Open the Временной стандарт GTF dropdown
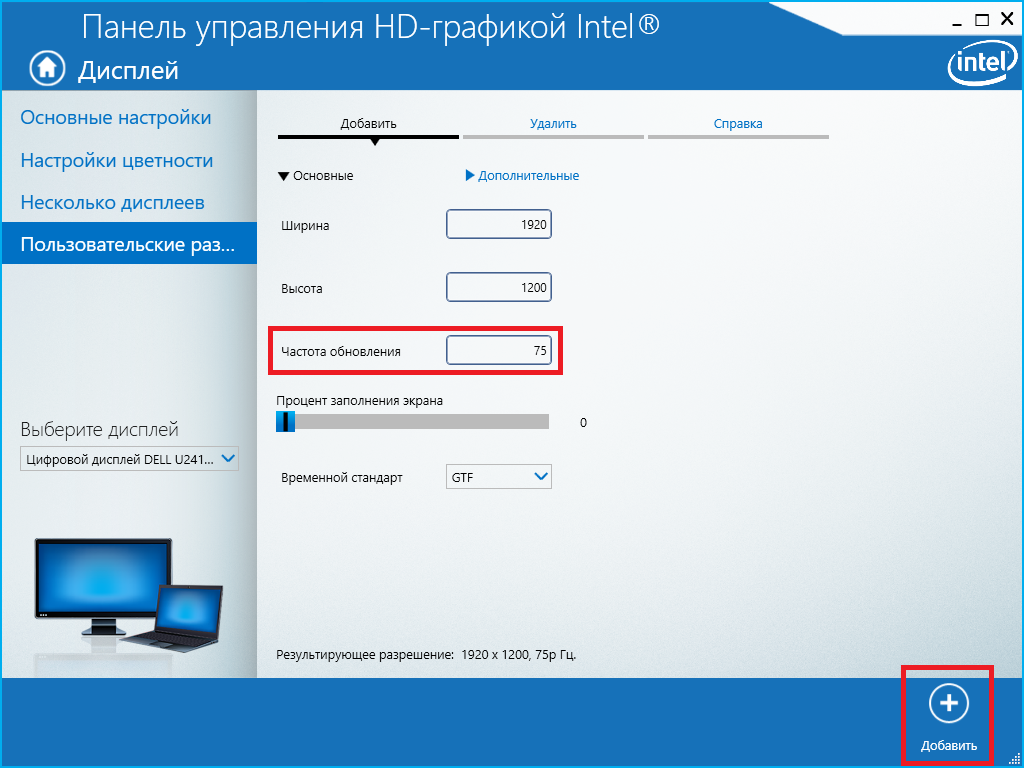The height and width of the screenshot is (768, 1024). pos(499,477)
